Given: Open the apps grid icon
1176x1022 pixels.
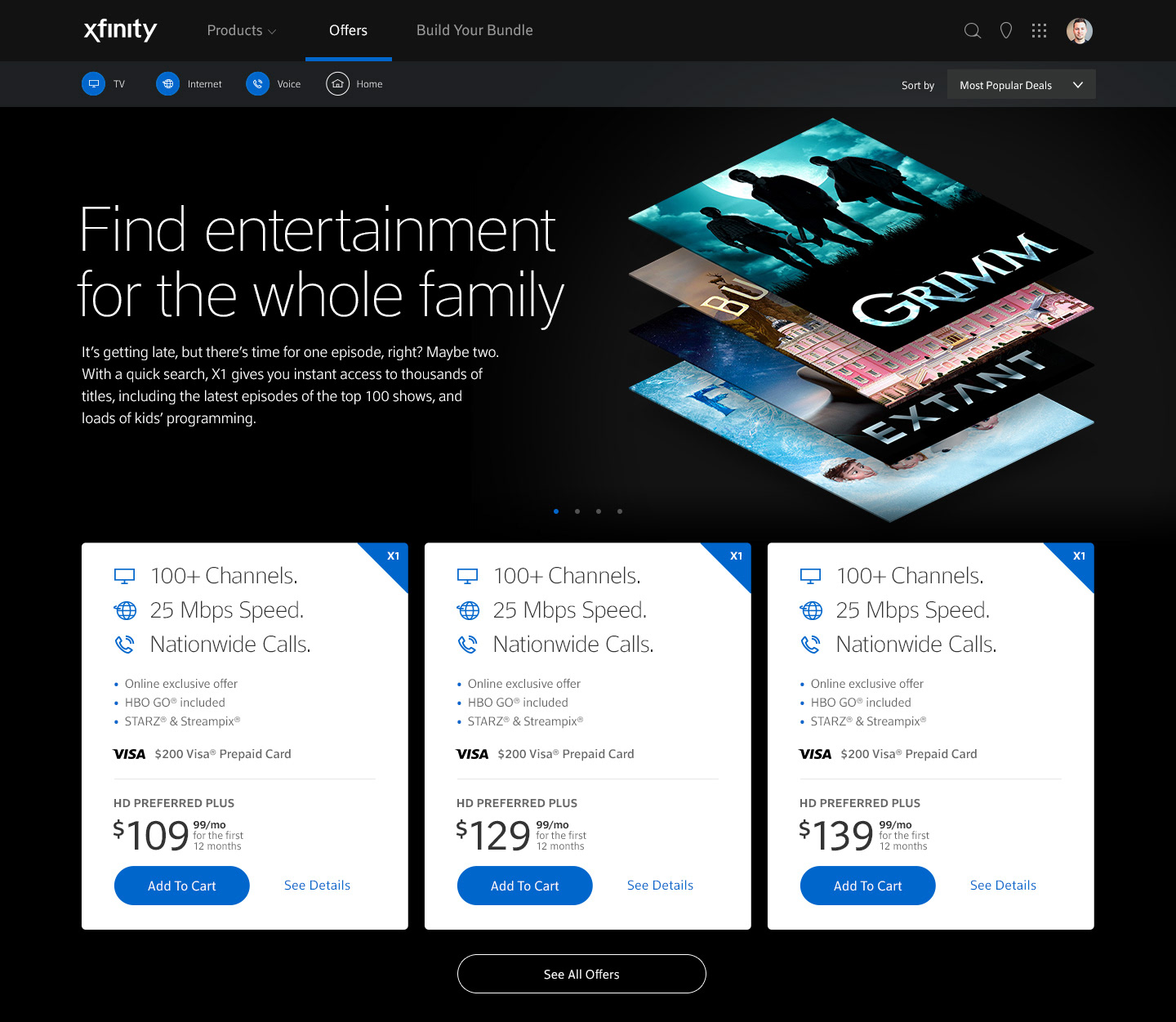Looking at the screenshot, I should point(1039,30).
